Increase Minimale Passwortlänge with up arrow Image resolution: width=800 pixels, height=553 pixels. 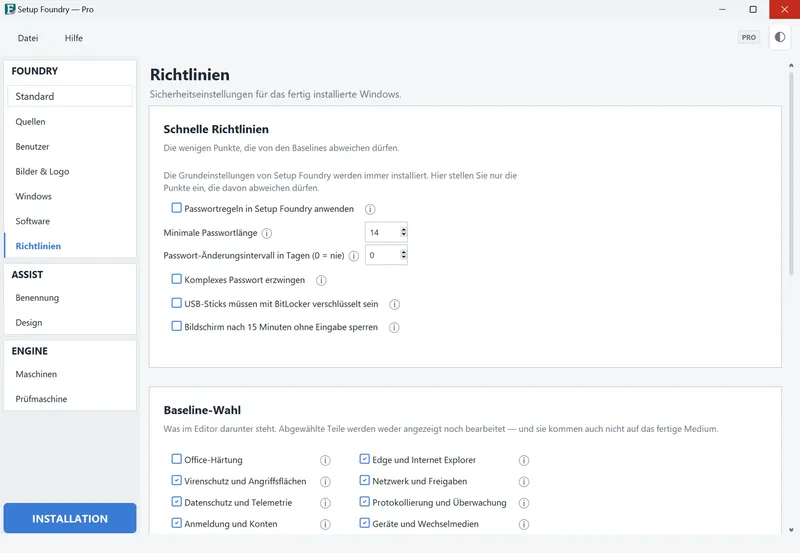[404, 230]
